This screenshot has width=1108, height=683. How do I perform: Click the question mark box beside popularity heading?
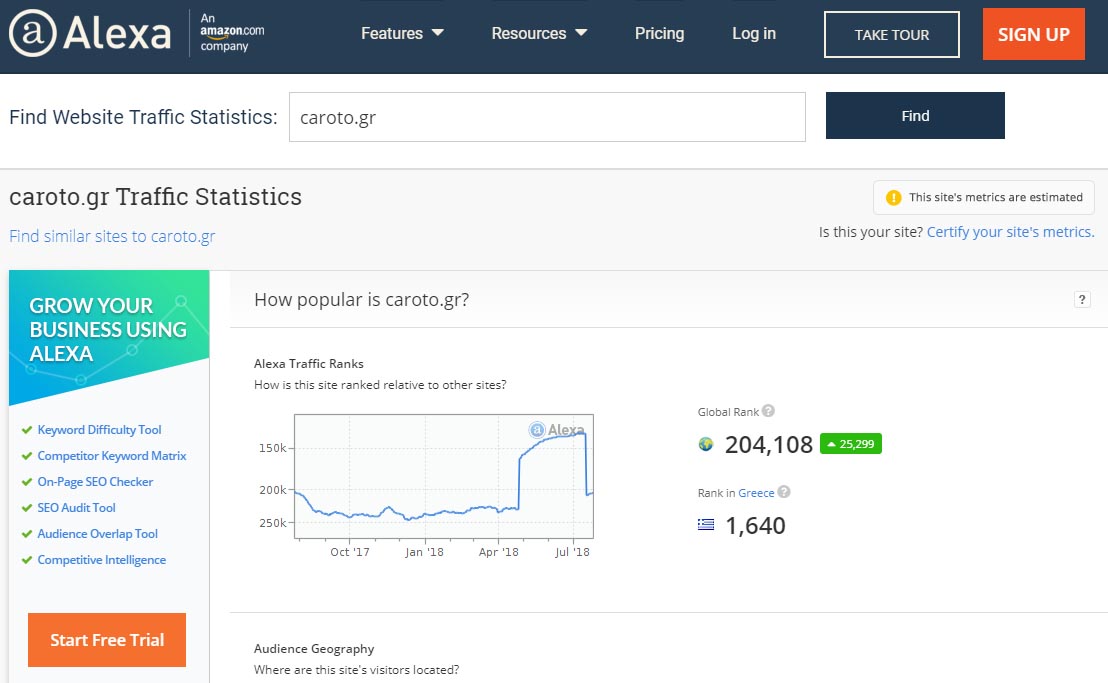tap(1082, 300)
